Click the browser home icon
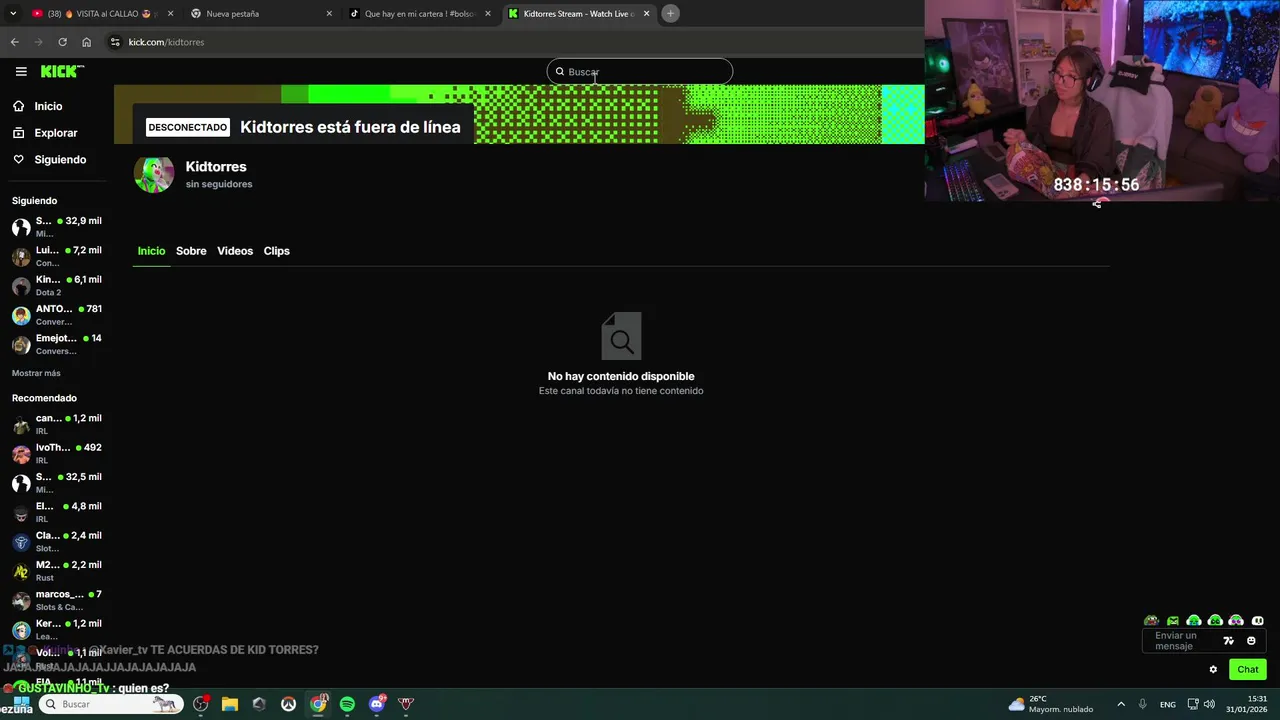Screen dimensions: 1280x720 coord(86,42)
